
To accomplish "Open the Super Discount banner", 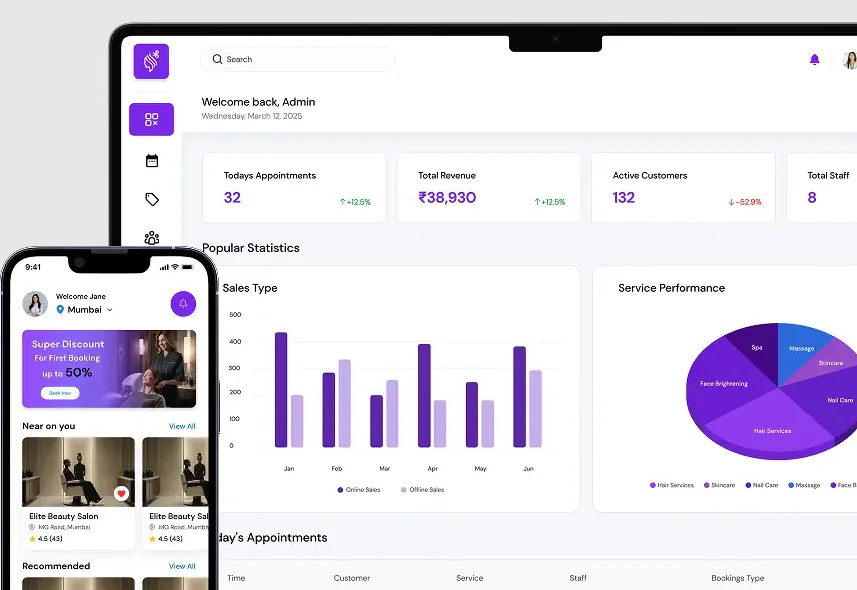I will click(x=109, y=369).
